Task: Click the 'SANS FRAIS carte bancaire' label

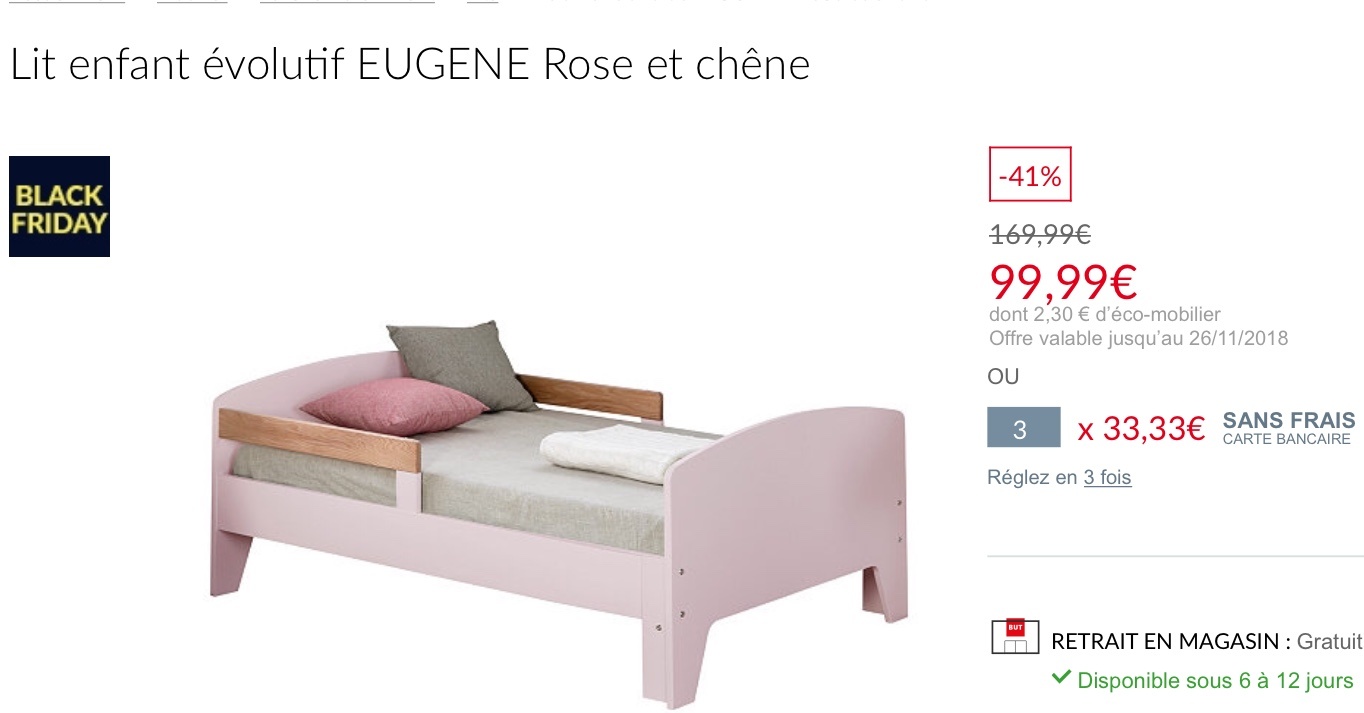Action: coord(1289,428)
